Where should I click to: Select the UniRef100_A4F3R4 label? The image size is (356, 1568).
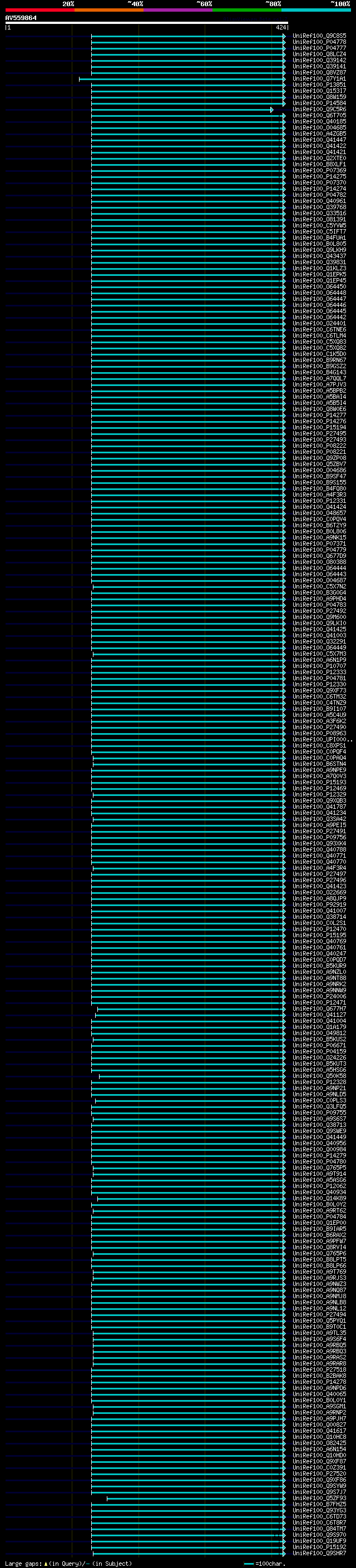(x=319, y=868)
